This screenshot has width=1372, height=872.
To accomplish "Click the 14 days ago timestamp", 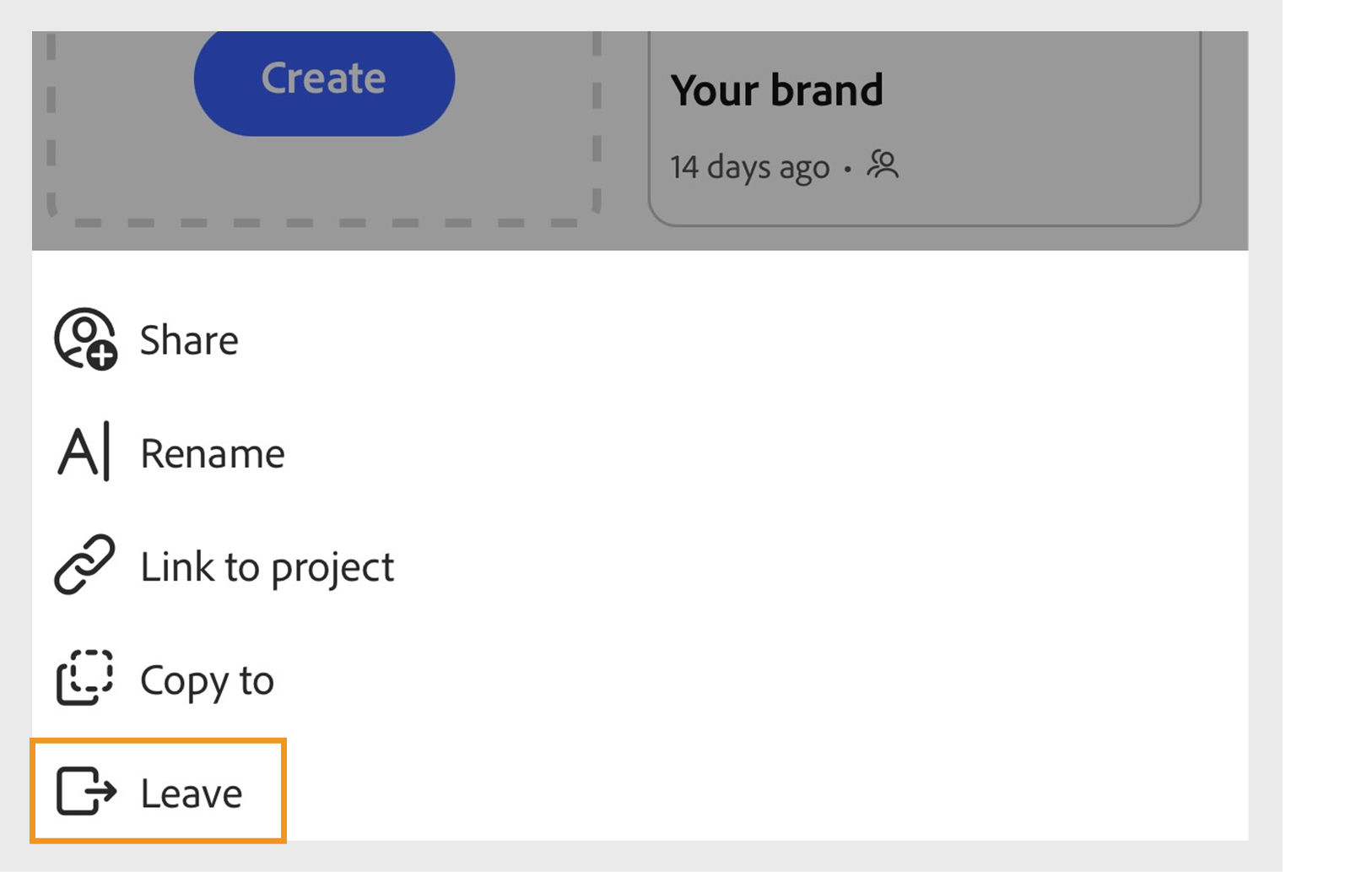I will (x=749, y=166).
